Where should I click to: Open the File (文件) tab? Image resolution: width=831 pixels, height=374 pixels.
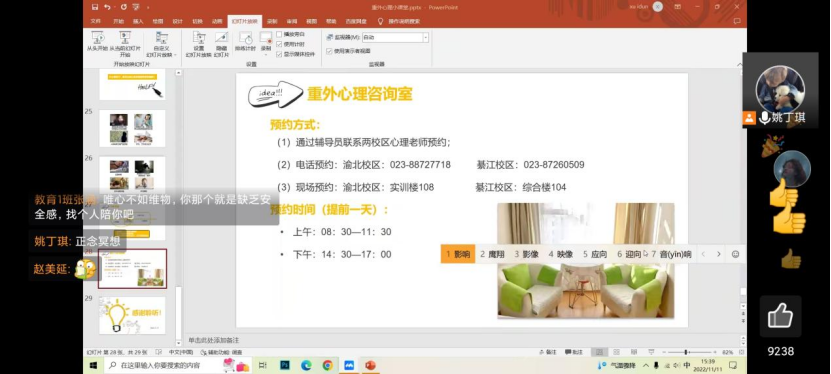pos(95,22)
